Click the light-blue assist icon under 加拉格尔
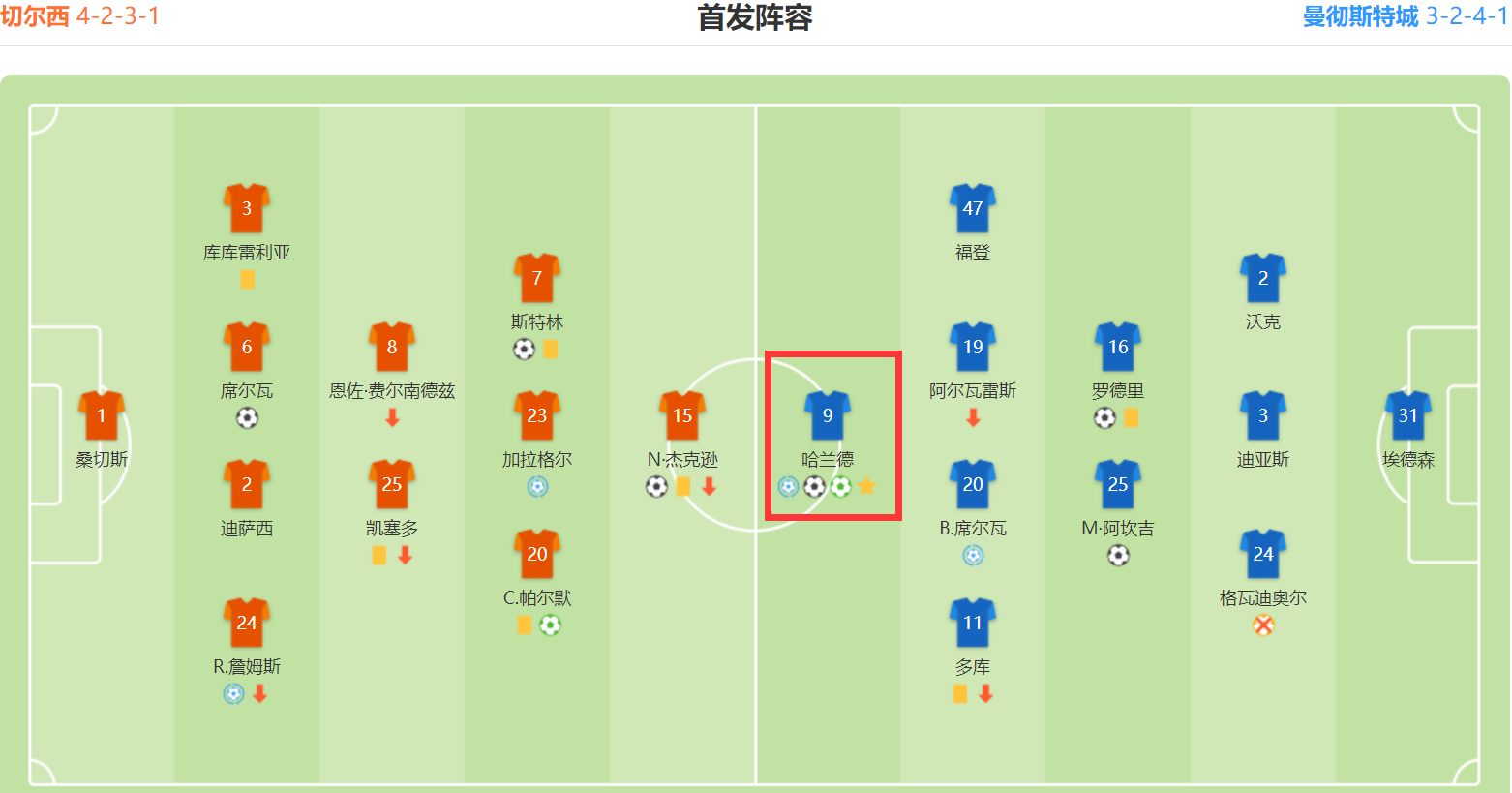The width and height of the screenshot is (1512, 793). [x=537, y=486]
